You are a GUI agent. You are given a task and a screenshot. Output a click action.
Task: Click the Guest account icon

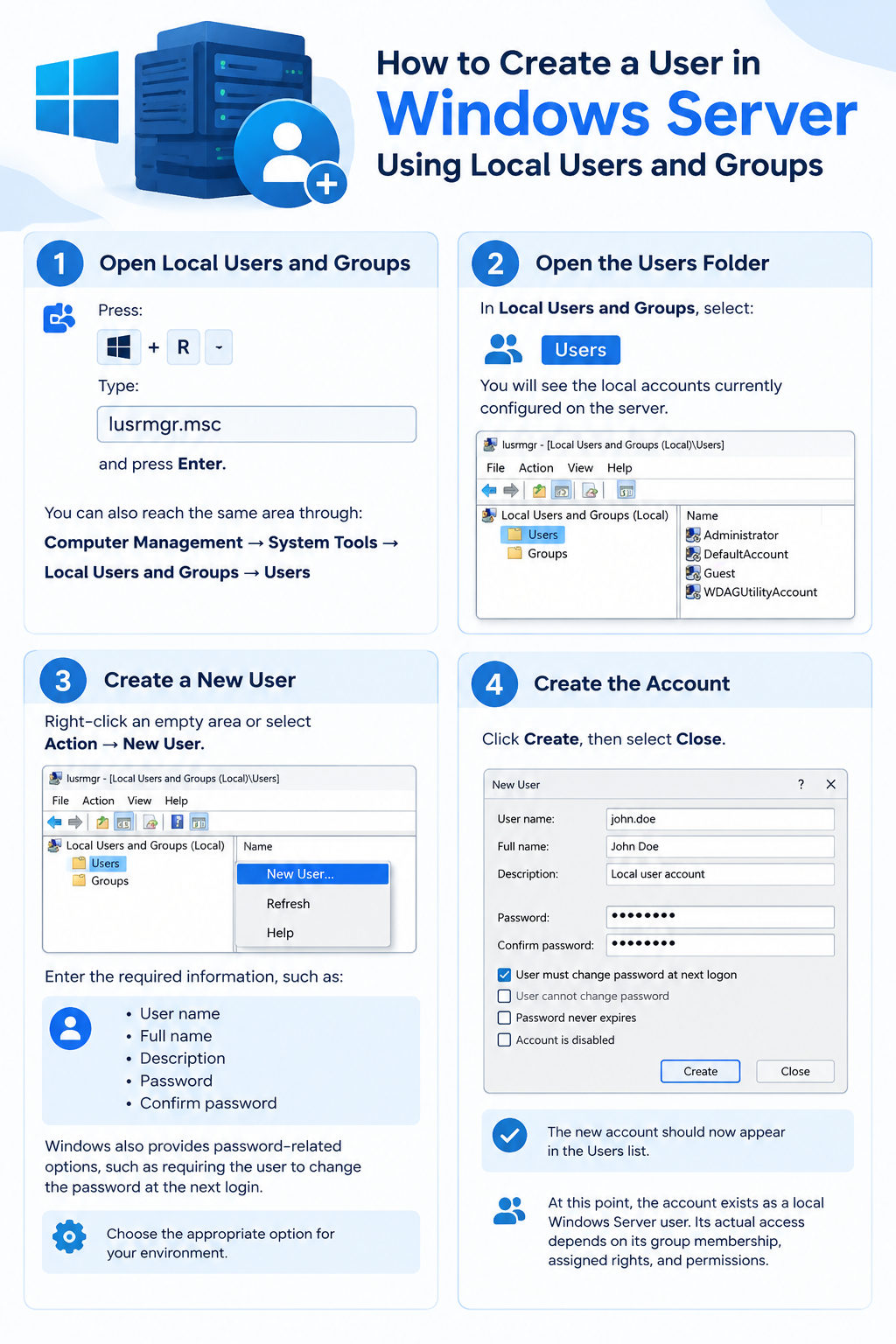pyautogui.click(x=693, y=573)
